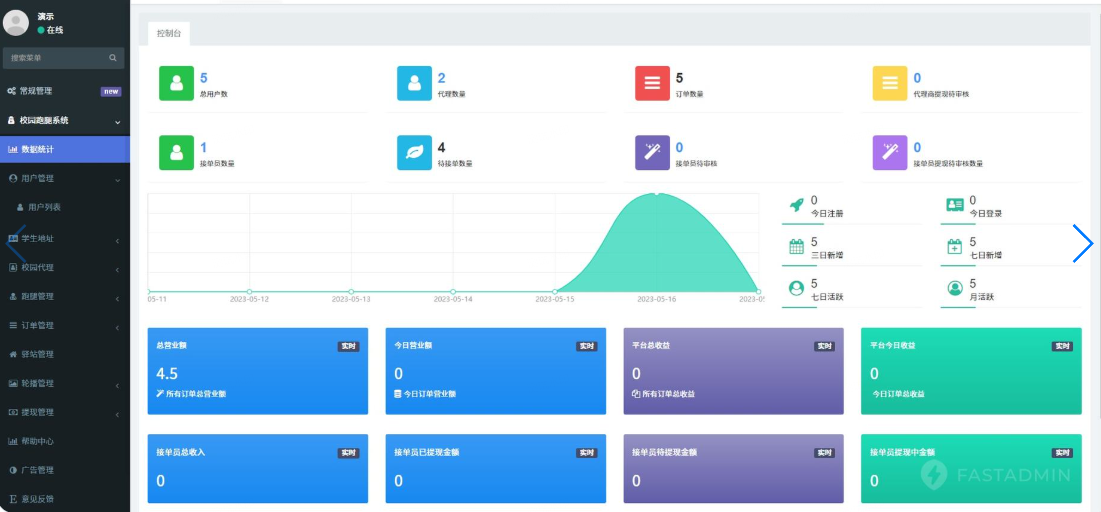1101x512 pixels.
Task: Open 帮助中心 from the sidebar
Action: (x=37, y=441)
